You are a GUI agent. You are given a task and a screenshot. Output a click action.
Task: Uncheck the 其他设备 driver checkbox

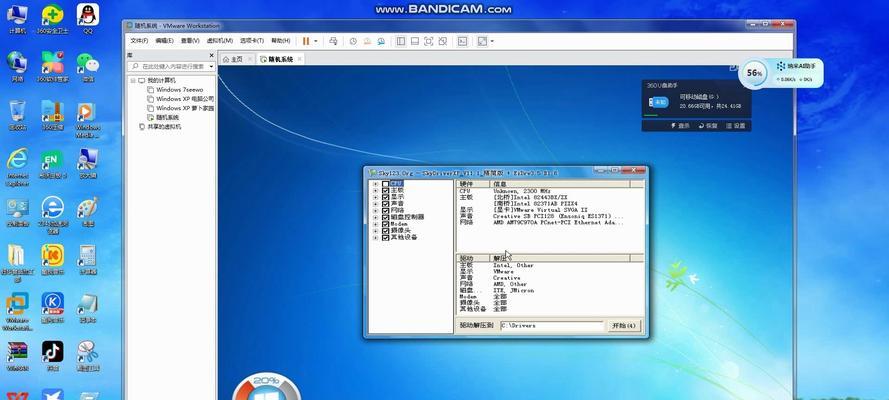point(386,237)
